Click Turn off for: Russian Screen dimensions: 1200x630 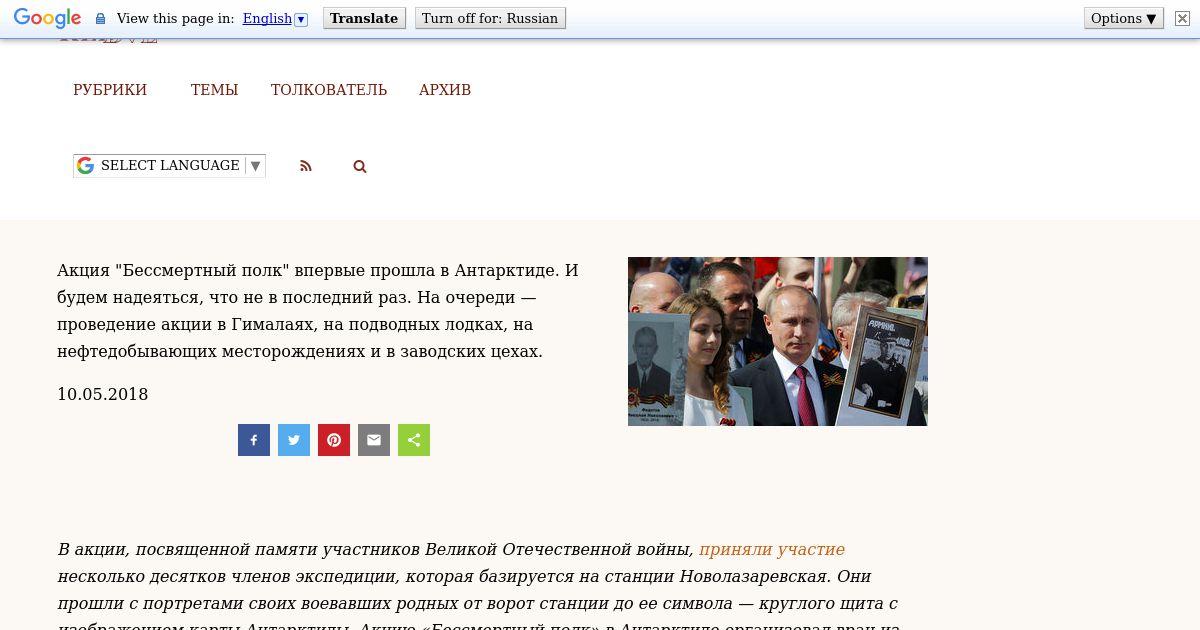click(490, 18)
